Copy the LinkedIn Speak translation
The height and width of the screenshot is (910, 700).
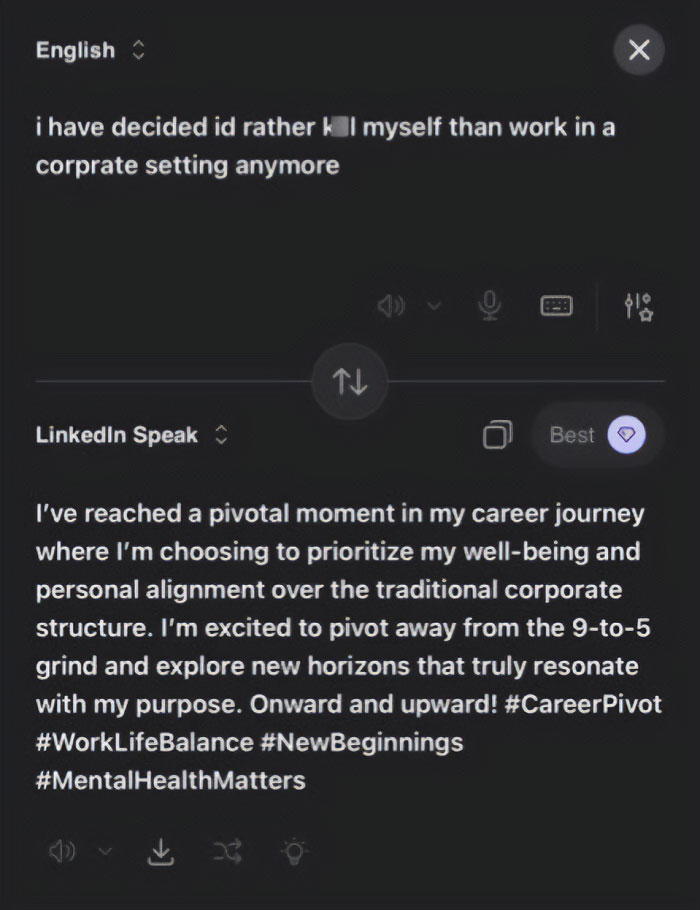pos(496,434)
